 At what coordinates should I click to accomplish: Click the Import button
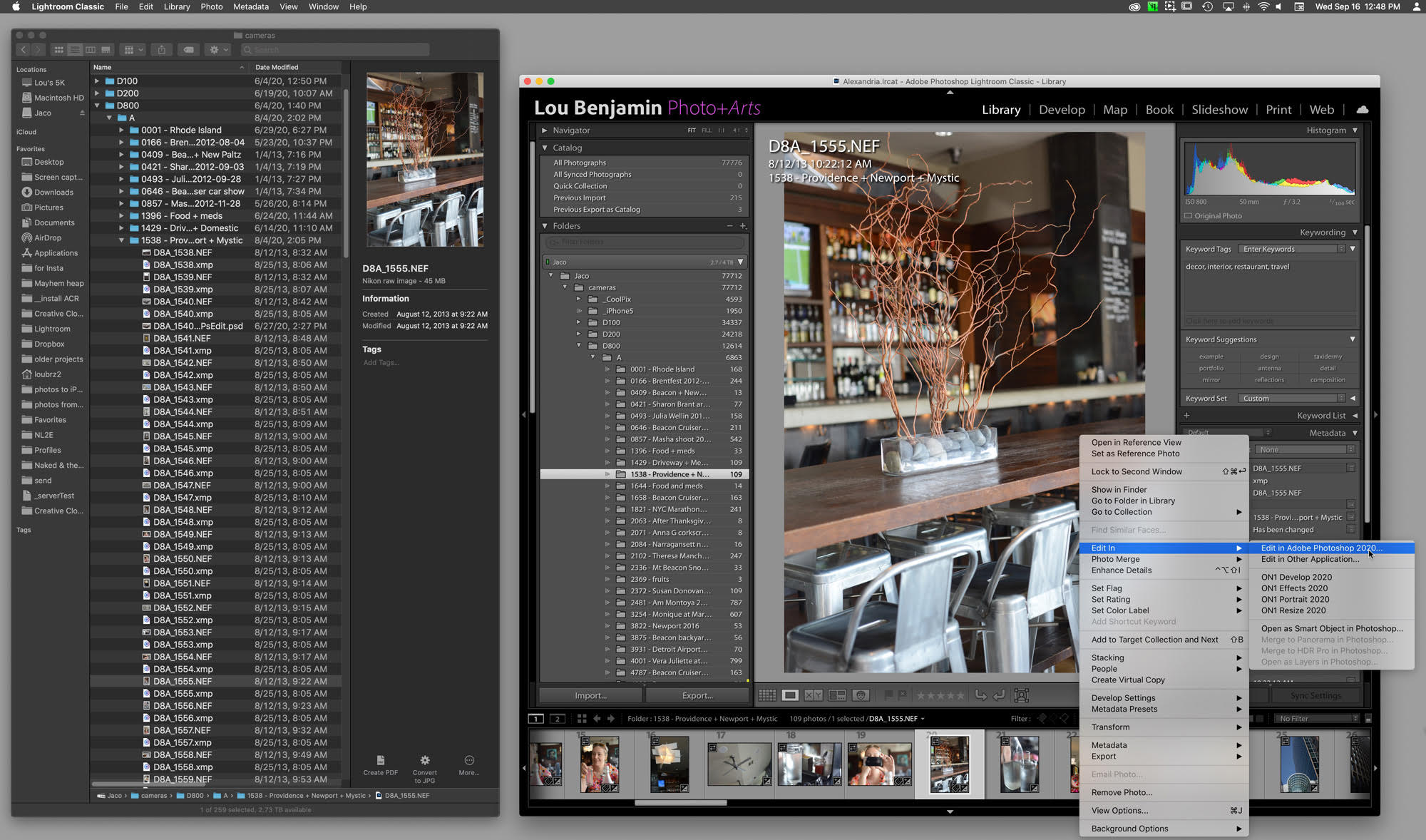590,696
